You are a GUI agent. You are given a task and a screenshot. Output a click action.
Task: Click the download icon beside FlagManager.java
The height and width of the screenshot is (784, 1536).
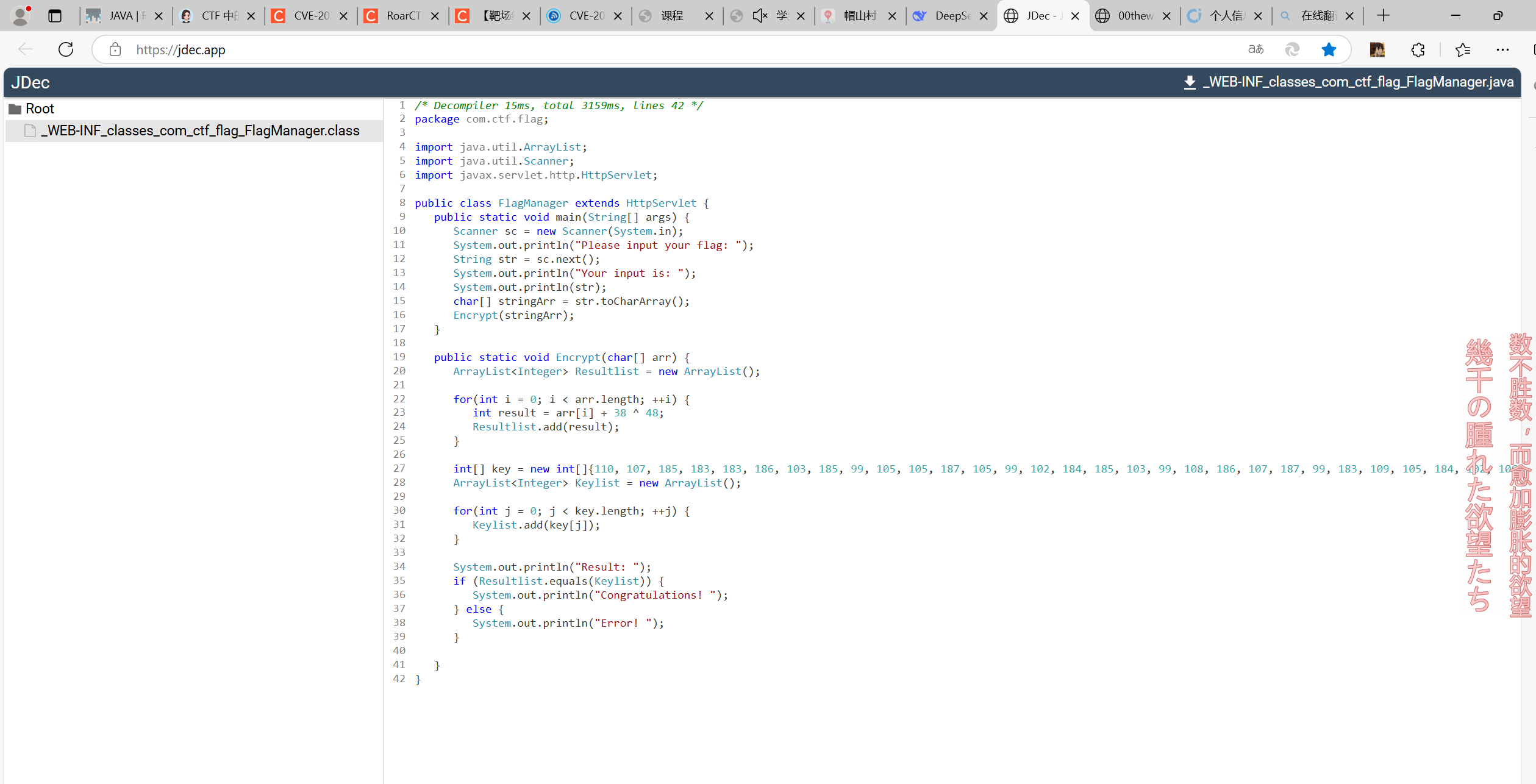pos(1189,82)
